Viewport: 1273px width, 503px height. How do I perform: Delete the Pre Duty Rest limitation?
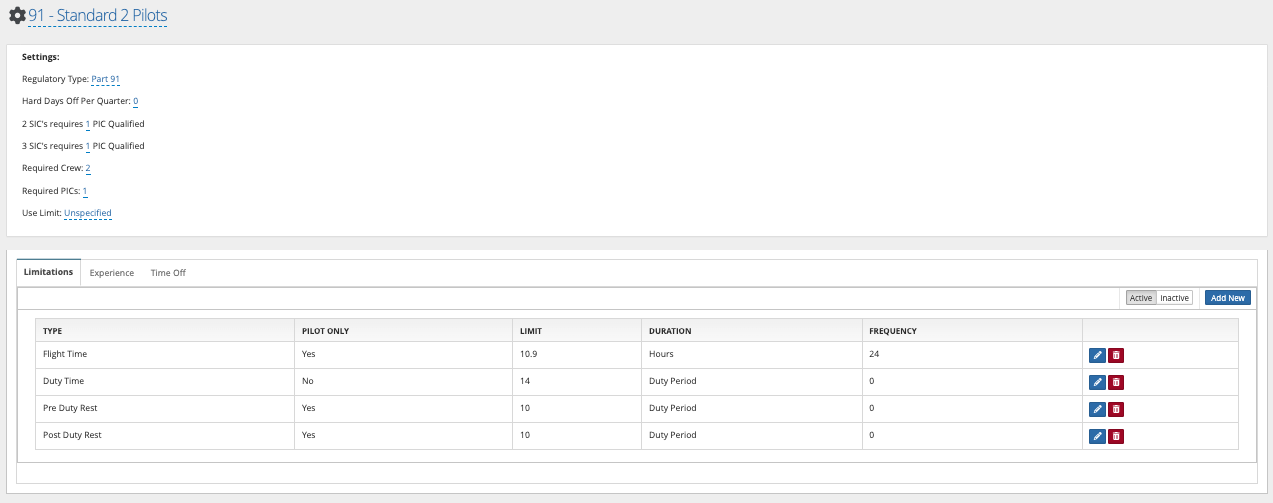click(x=1116, y=409)
